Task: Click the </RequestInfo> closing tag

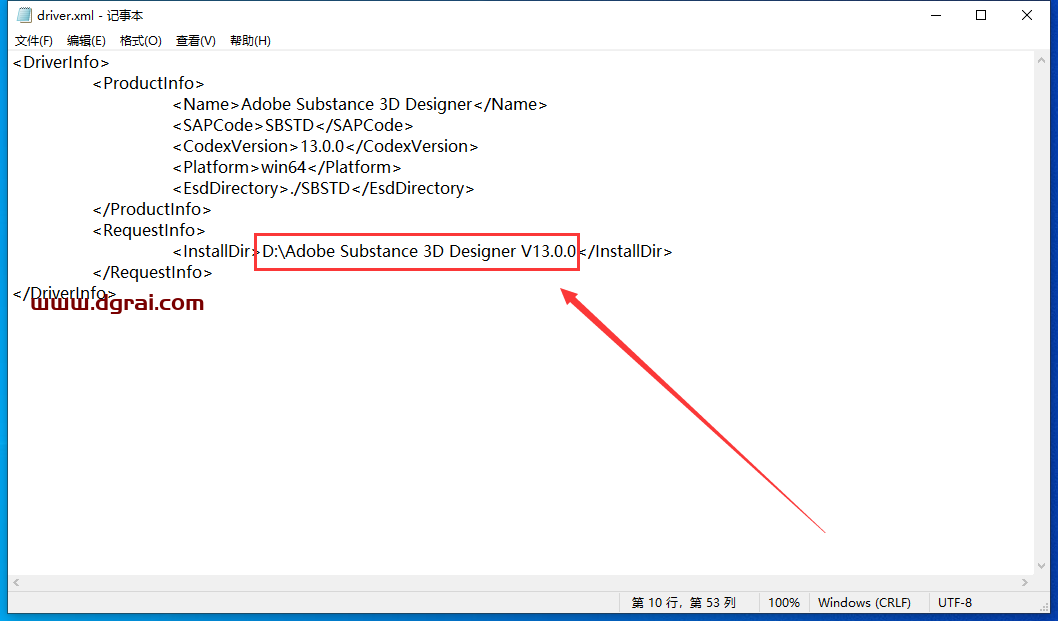Action: [x=152, y=272]
